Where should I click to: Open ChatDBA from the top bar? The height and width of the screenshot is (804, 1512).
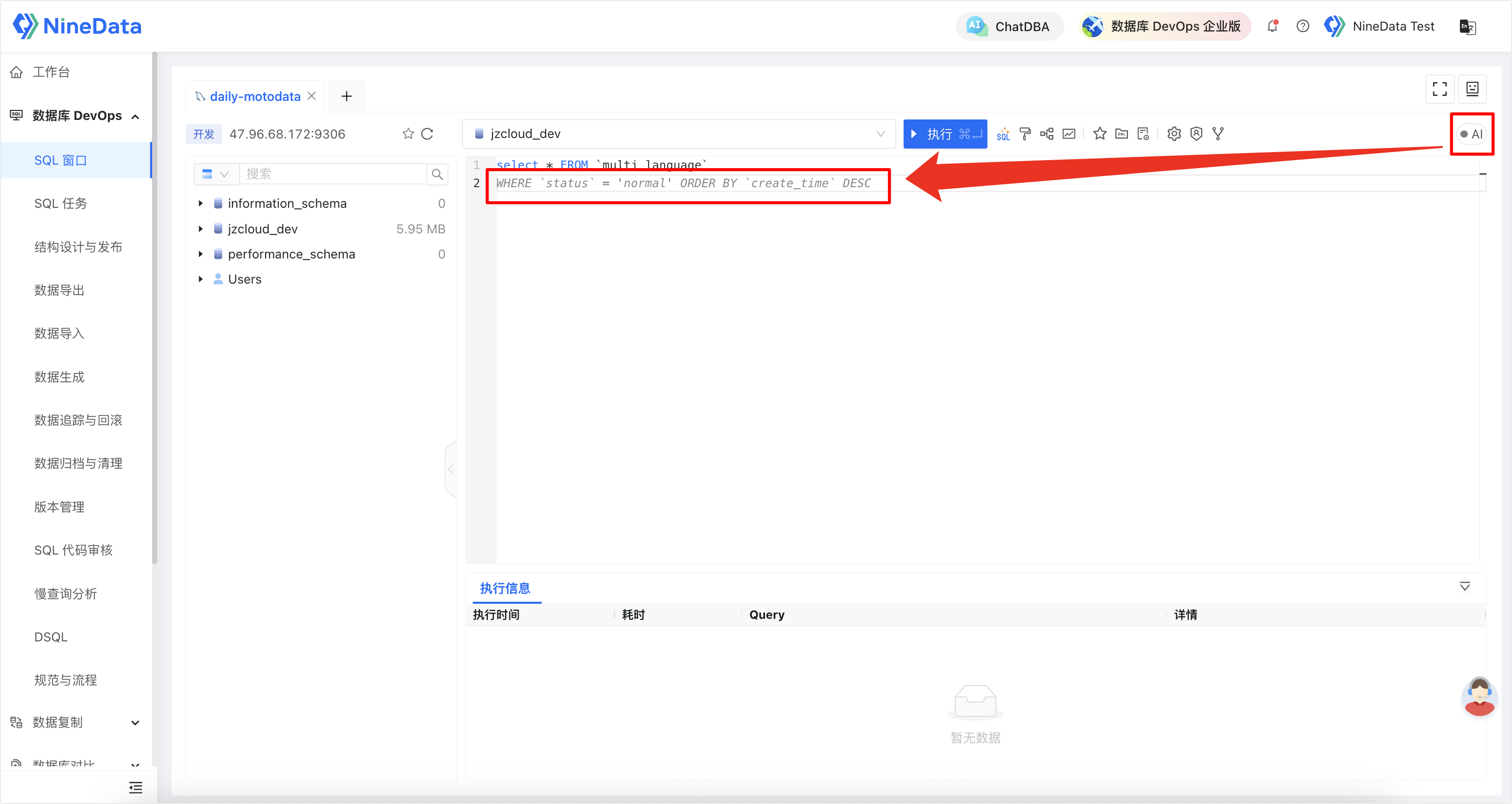[x=1009, y=27]
